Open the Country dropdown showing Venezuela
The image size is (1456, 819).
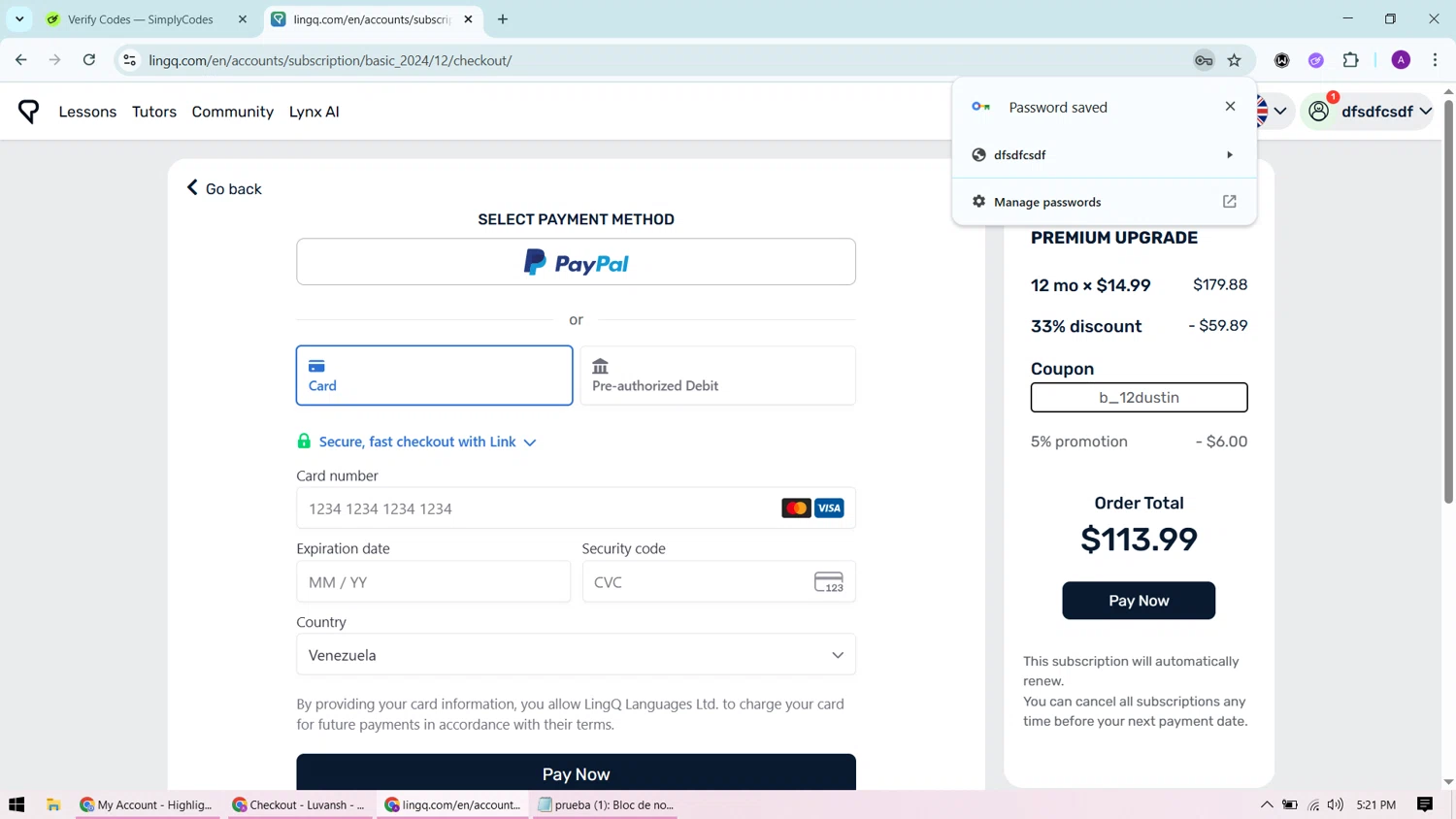point(576,655)
